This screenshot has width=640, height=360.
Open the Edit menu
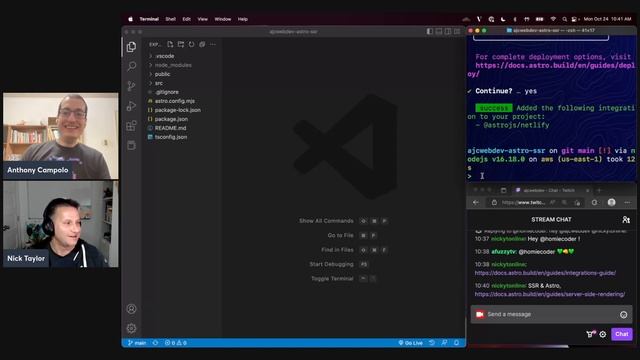click(x=187, y=19)
